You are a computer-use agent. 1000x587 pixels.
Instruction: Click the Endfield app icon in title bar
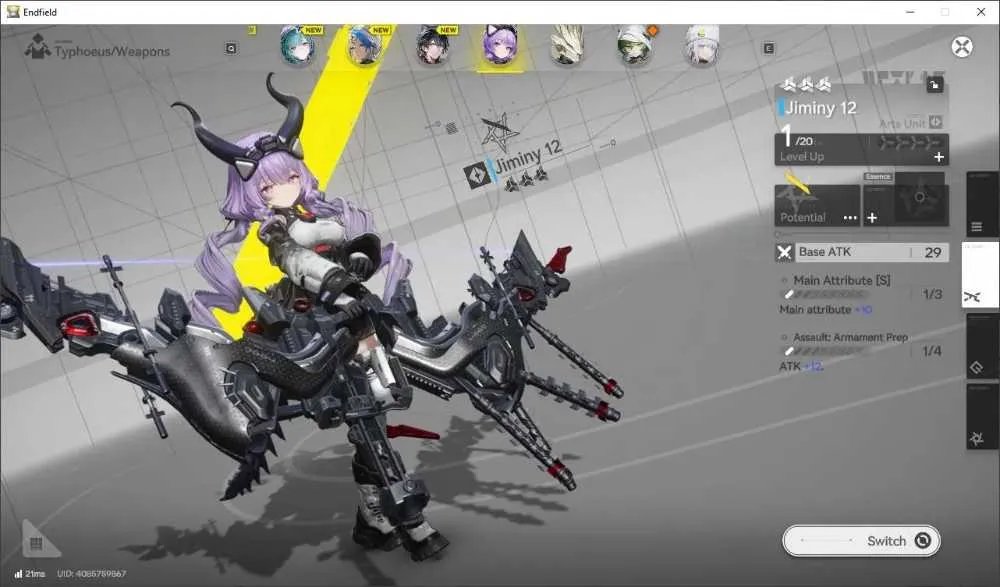(13, 11)
